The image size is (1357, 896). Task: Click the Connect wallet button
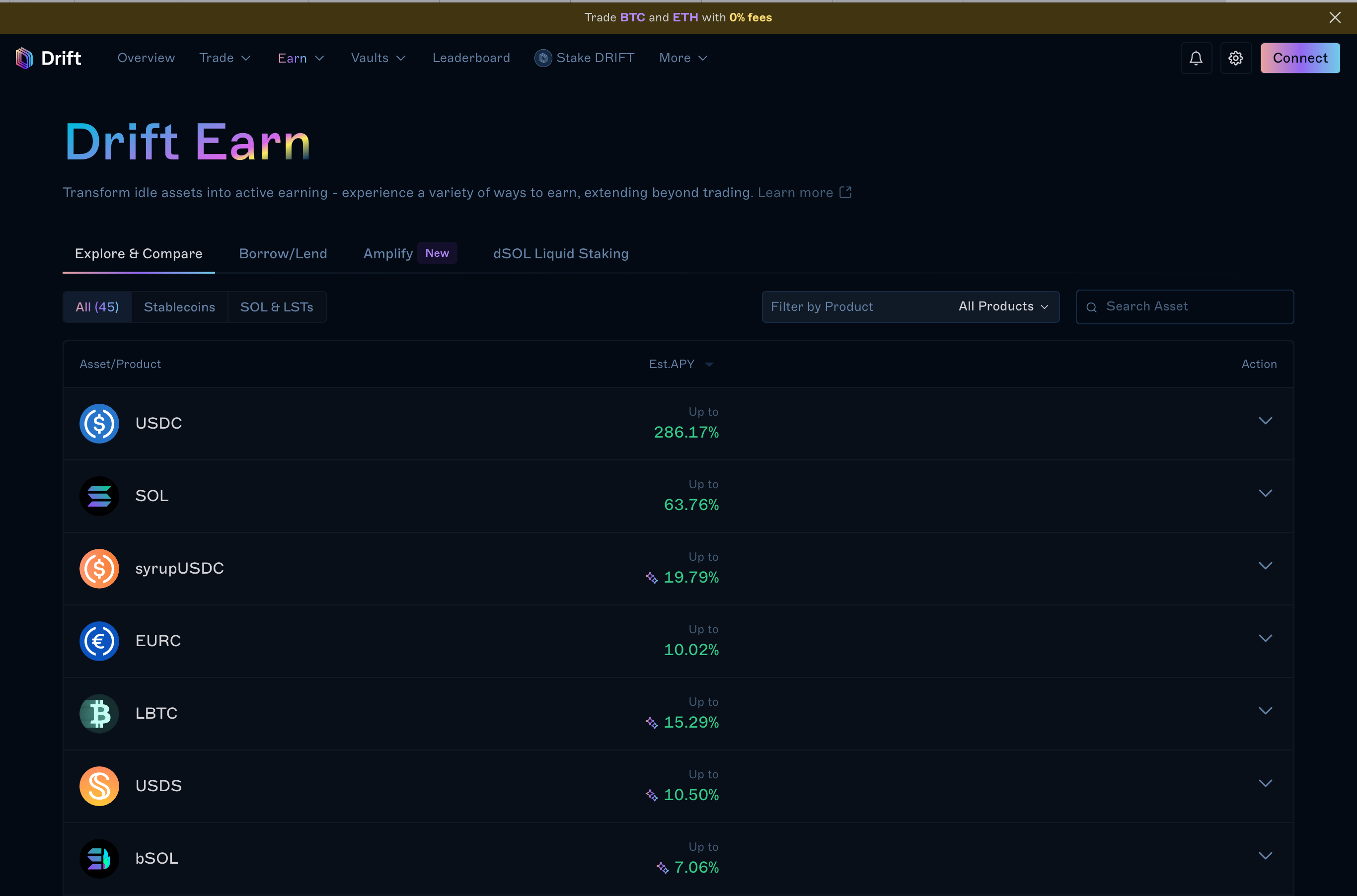[1300, 58]
